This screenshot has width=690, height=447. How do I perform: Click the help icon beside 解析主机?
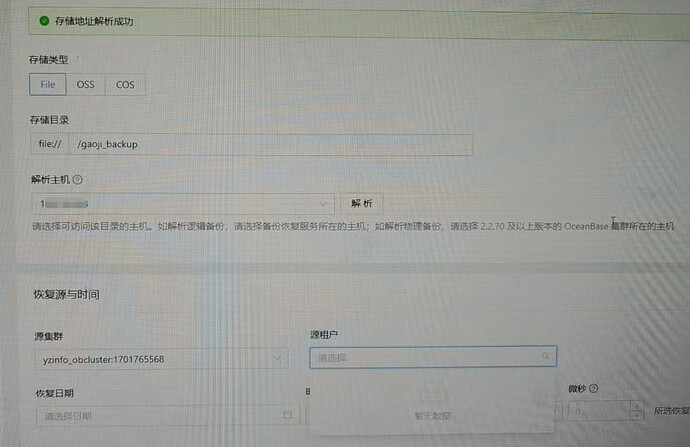[x=78, y=180]
